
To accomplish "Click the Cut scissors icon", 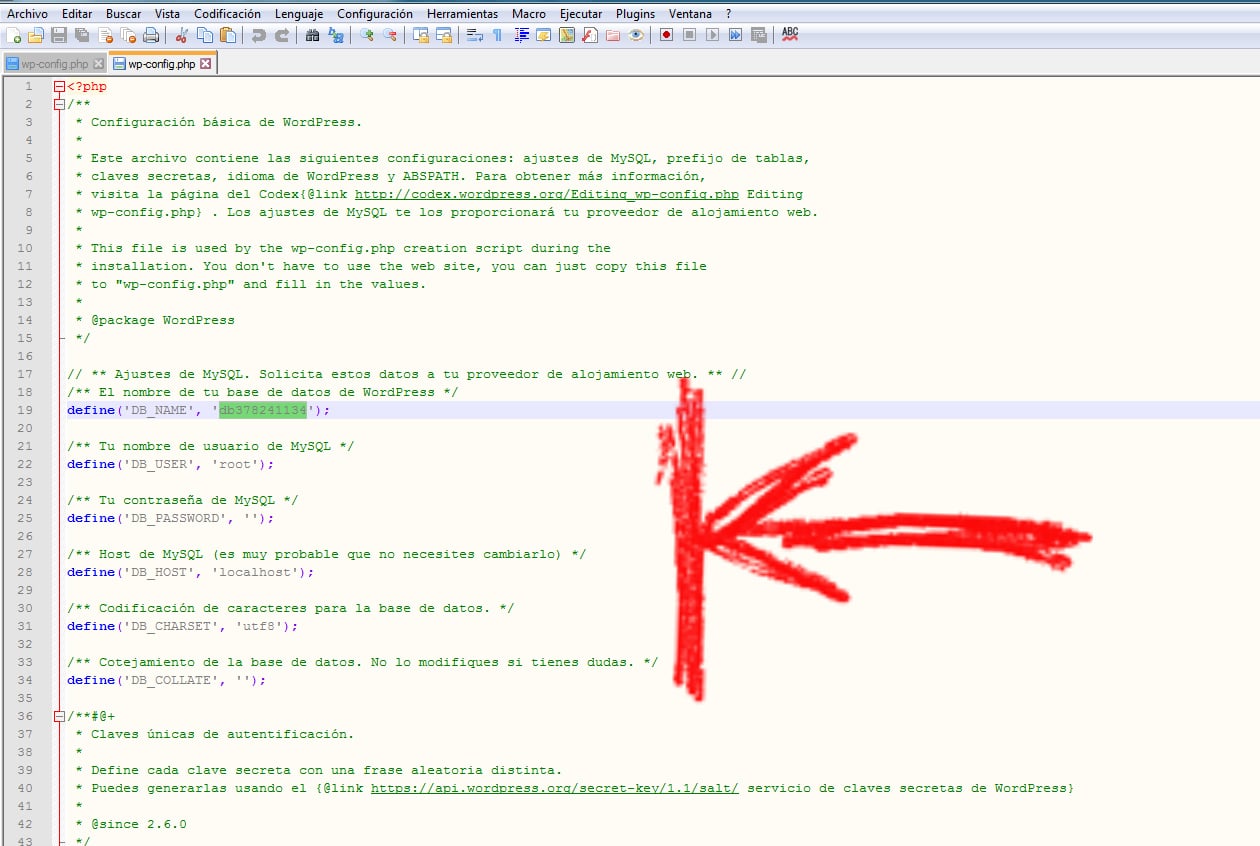I will pyautogui.click(x=182, y=35).
